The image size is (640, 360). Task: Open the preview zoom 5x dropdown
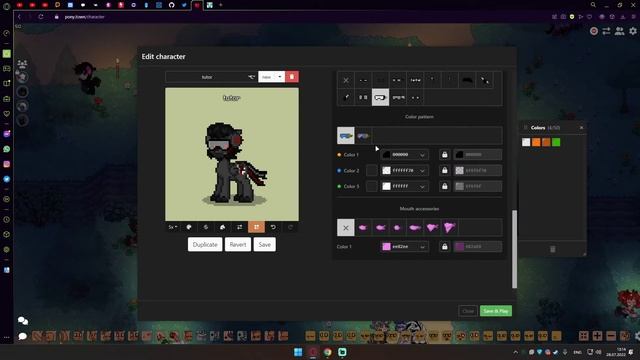pyautogui.click(x=173, y=227)
